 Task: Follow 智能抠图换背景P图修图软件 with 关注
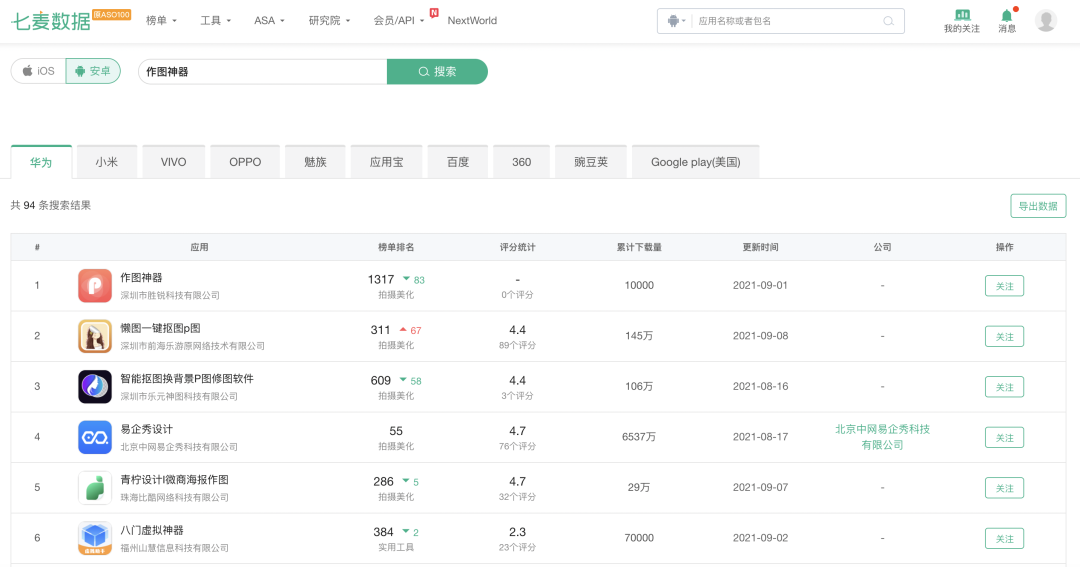pos(1004,387)
